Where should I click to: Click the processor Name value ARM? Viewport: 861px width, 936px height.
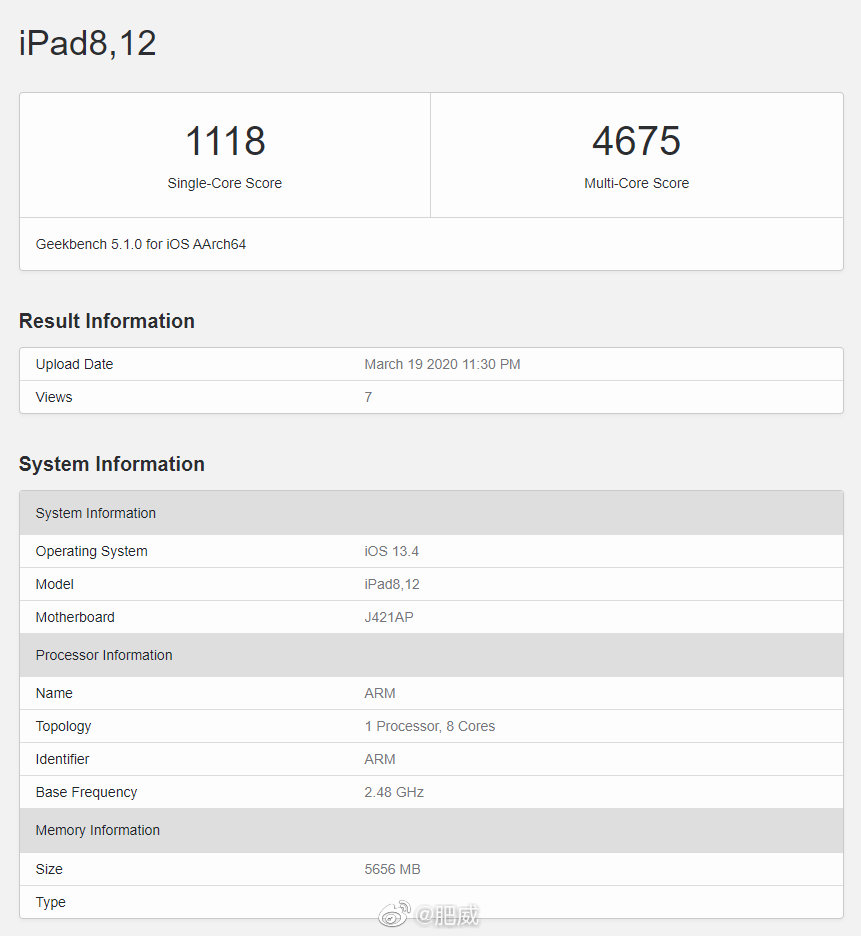click(x=379, y=693)
